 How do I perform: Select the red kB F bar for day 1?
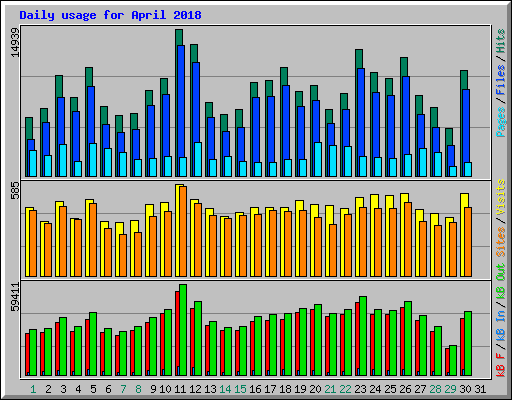[27, 354]
